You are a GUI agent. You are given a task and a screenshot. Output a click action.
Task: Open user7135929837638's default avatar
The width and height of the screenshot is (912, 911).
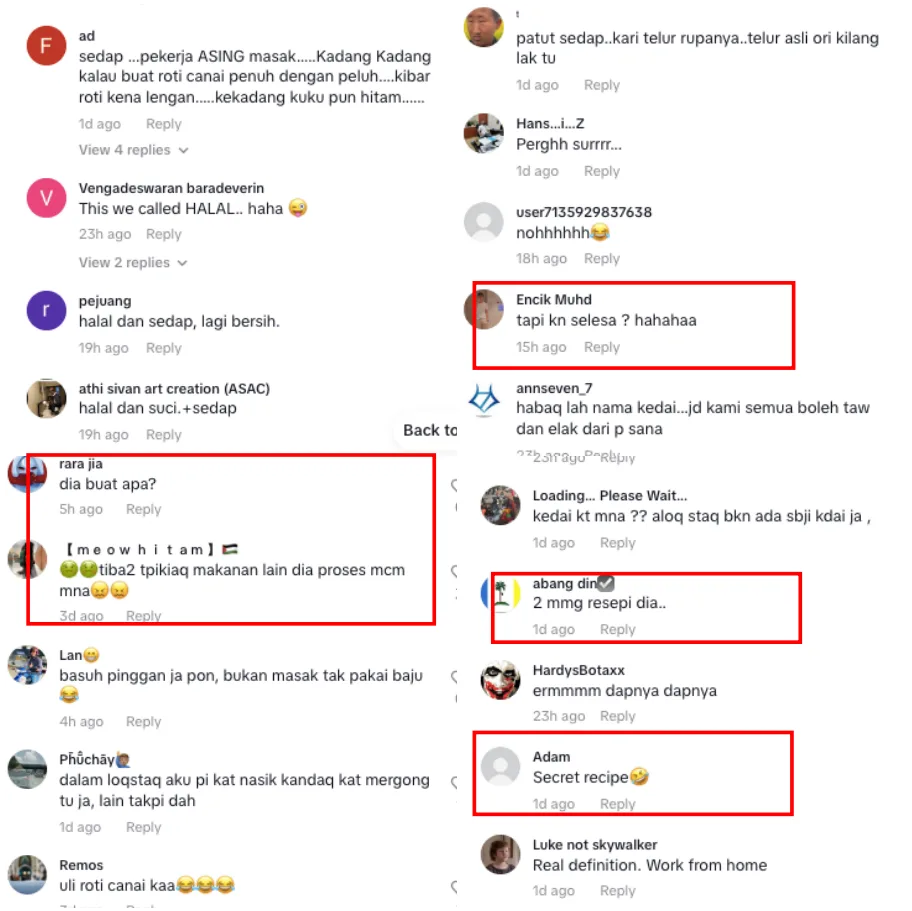(483, 222)
